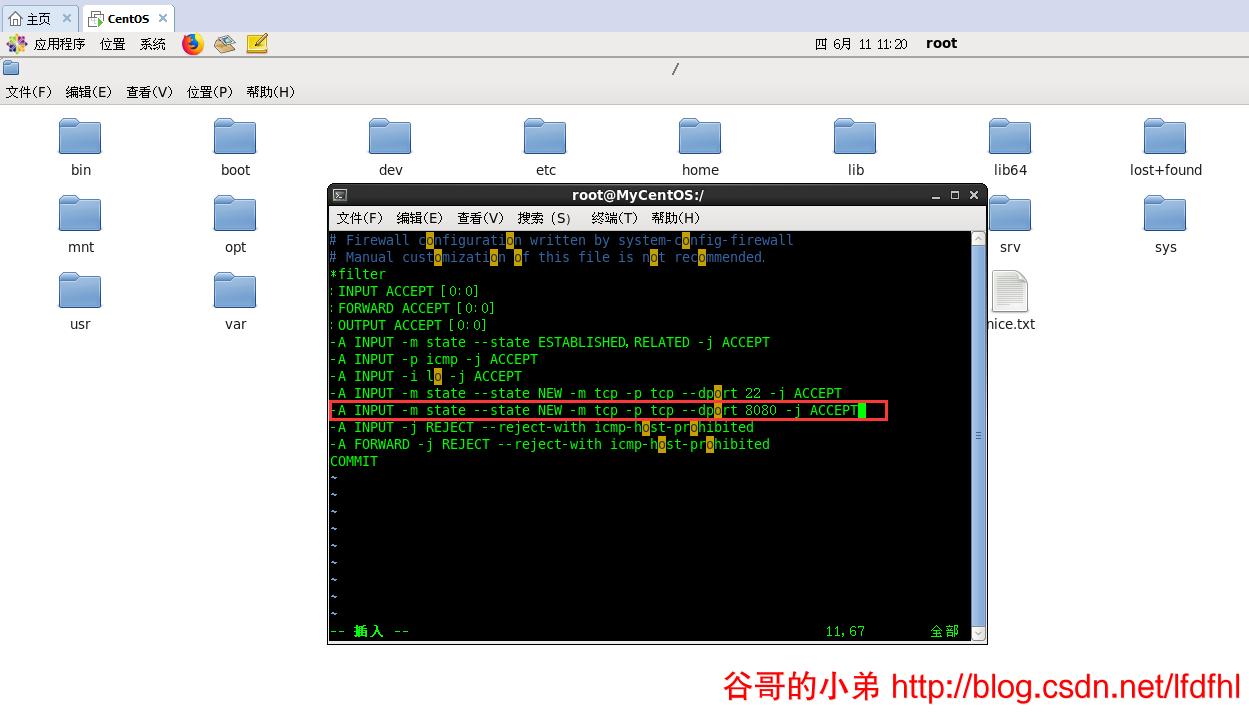Click the terminal scrollbar down arrow
1249x714 pixels.
[979, 633]
